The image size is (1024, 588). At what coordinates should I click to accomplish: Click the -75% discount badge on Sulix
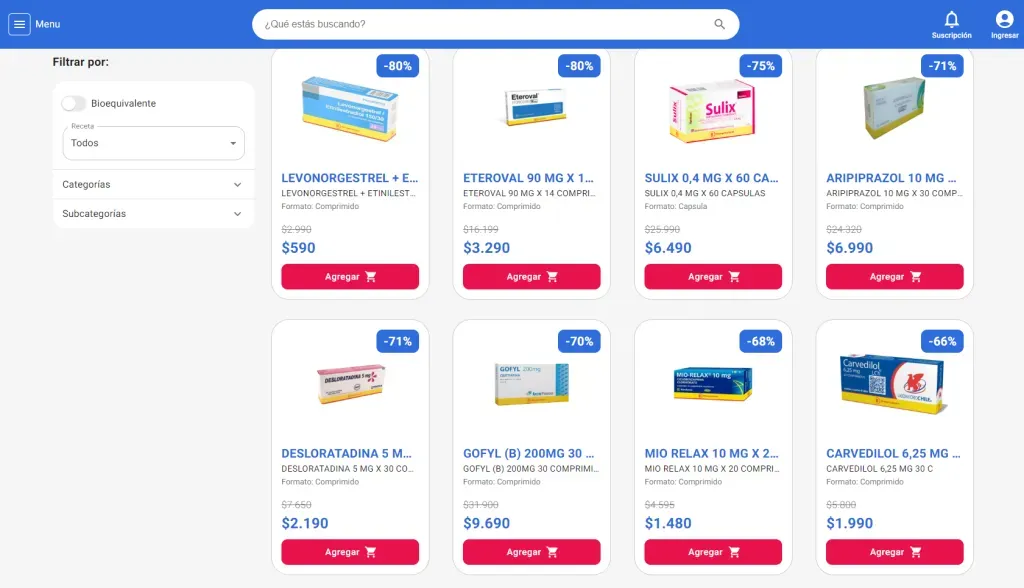761,66
